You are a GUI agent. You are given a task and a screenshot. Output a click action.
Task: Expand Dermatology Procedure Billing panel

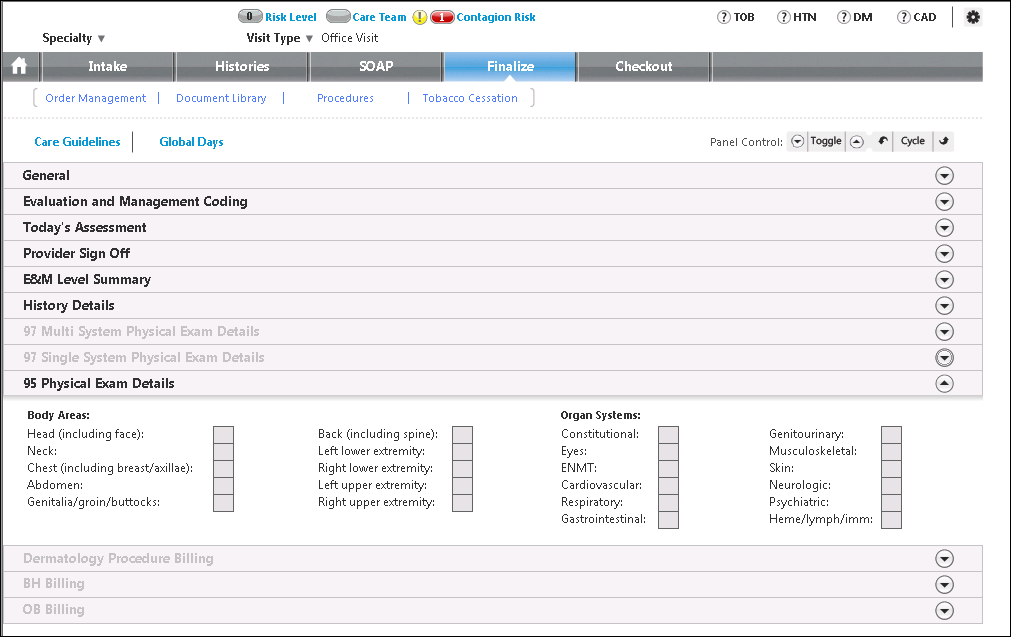[945, 559]
